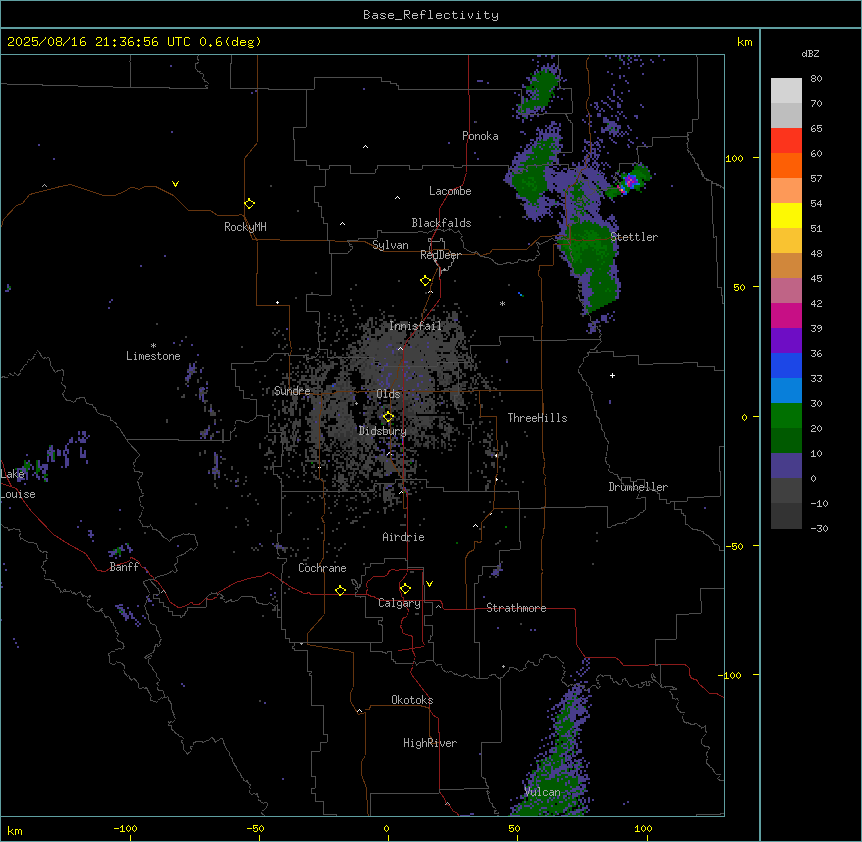Click the yellow diamond marker above Didsbury
This screenshot has width=862, height=842.
[x=388, y=417]
